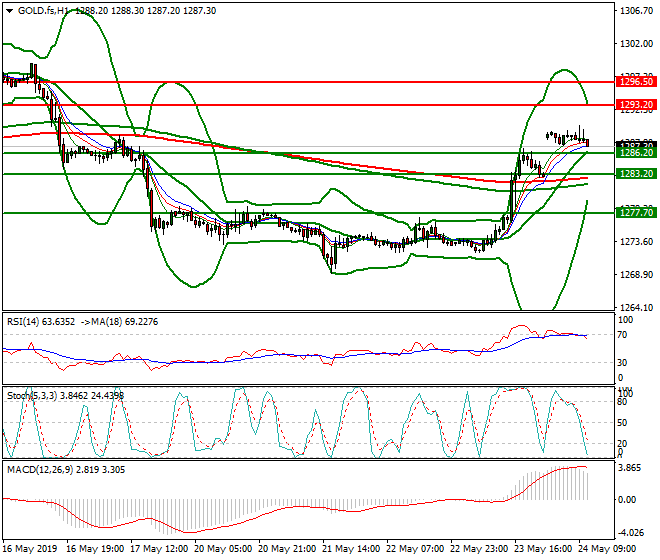Click the chart menu triangle beside GOLD.fs
The image size is (660, 560).
9,11
